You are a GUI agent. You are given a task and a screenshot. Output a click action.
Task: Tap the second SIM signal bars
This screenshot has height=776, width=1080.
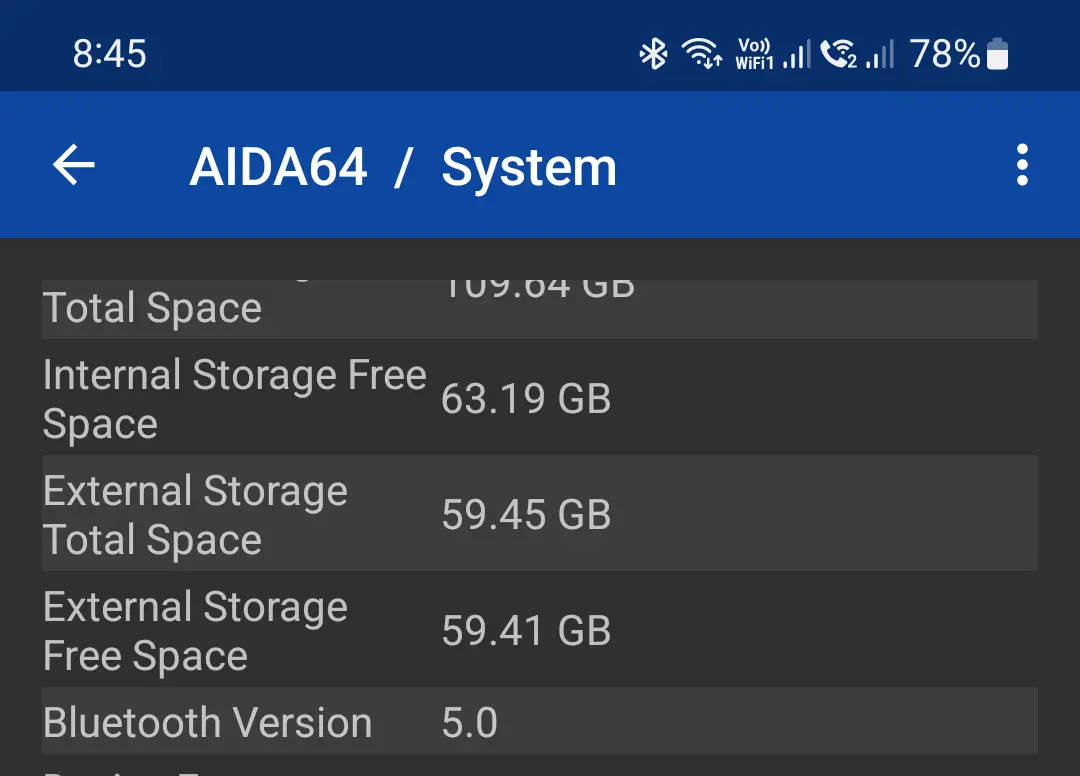[x=880, y=54]
